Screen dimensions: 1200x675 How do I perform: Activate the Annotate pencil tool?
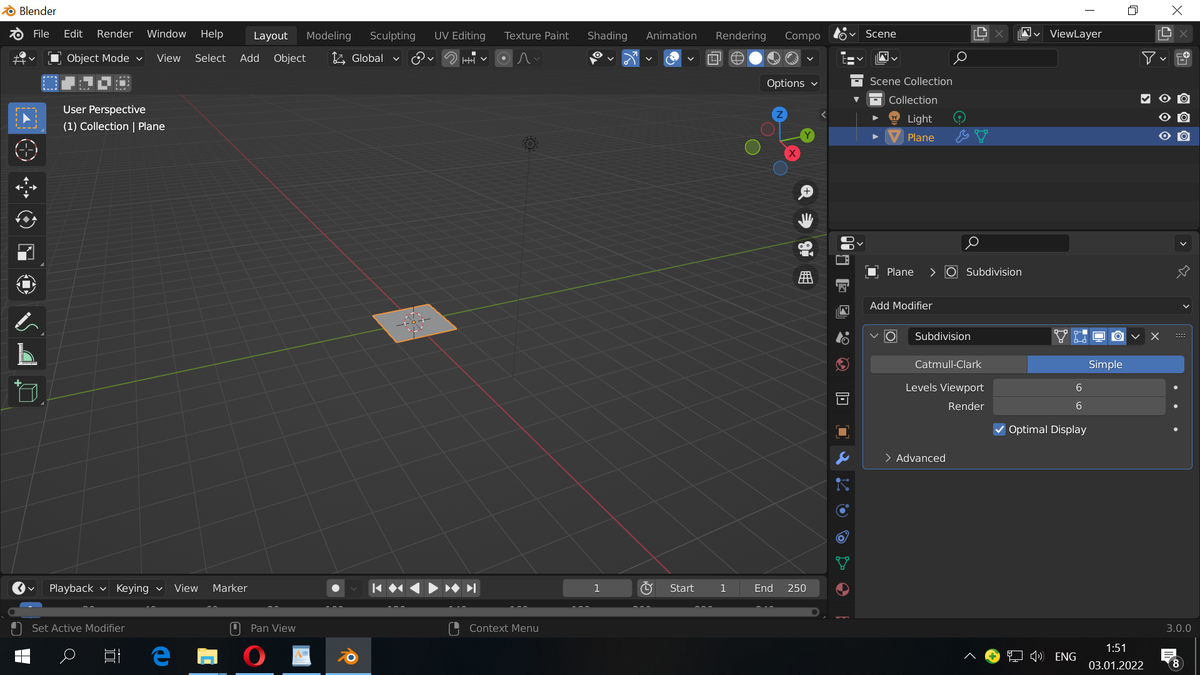tap(27, 322)
